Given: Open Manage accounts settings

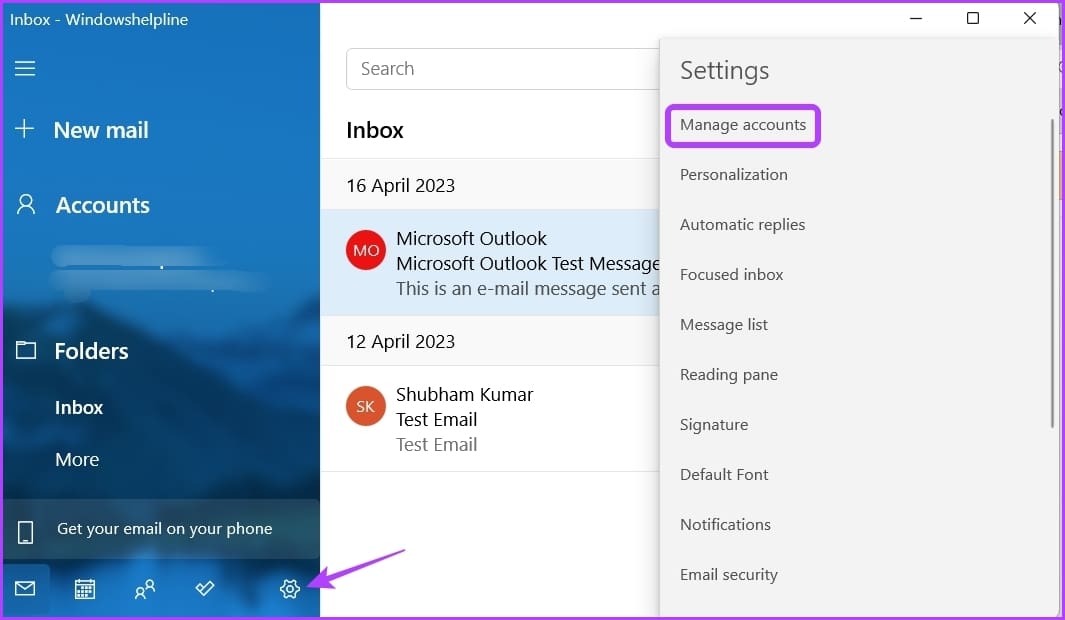Looking at the screenshot, I should (x=743, y=125).
